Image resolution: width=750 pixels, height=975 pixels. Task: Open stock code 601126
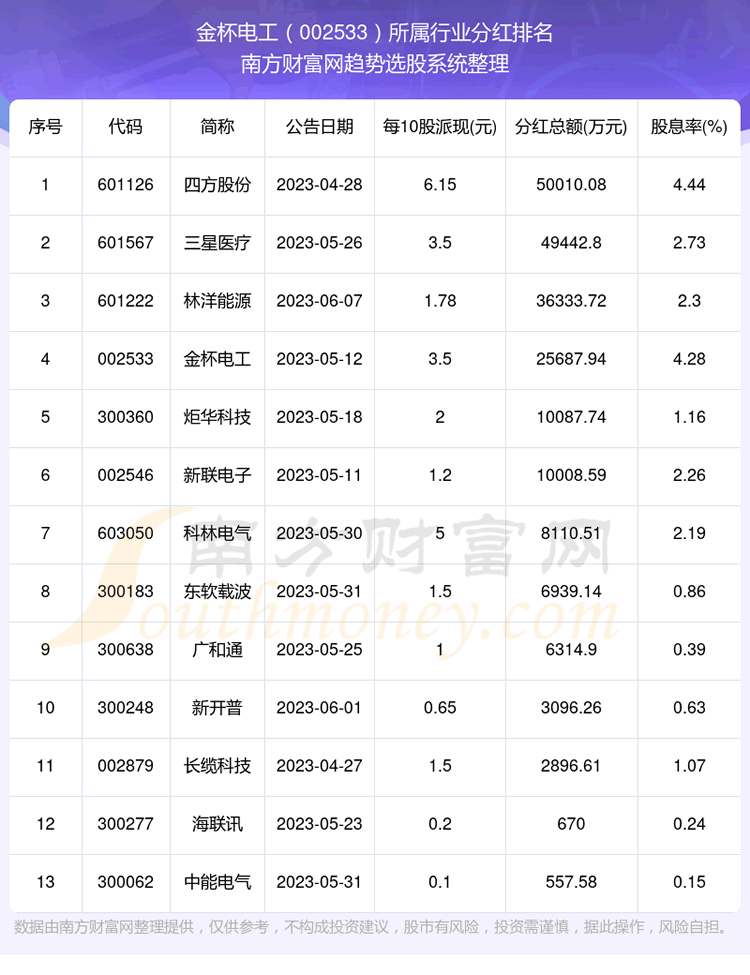[x=126, y=185]
